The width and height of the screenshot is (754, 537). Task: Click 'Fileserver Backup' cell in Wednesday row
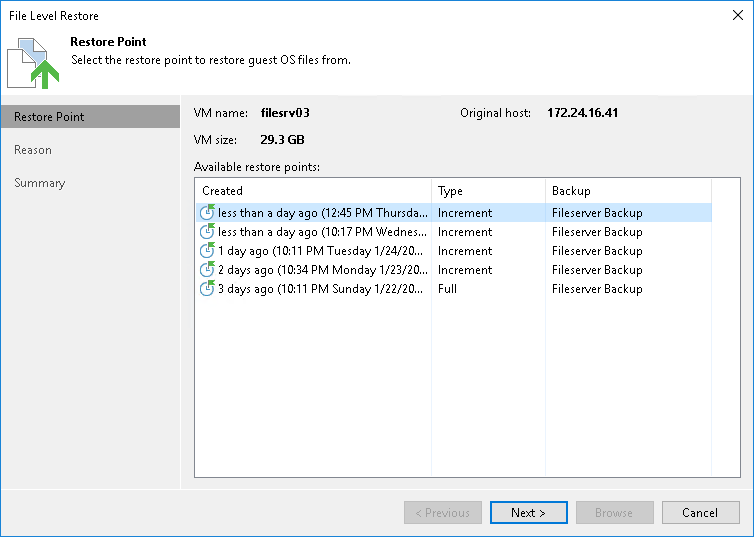(x=597, y=232)
